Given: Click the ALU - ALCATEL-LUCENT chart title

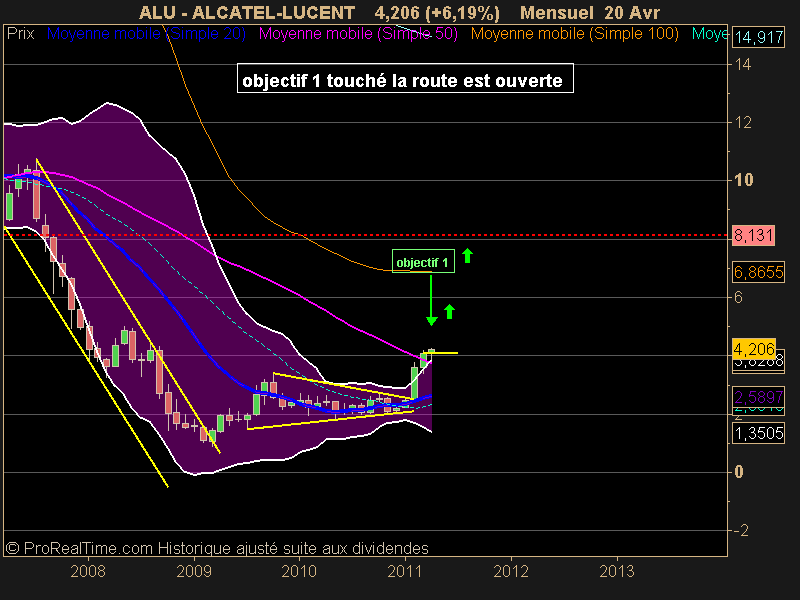Looking at the screenshot, I should [x=247, y=12].
